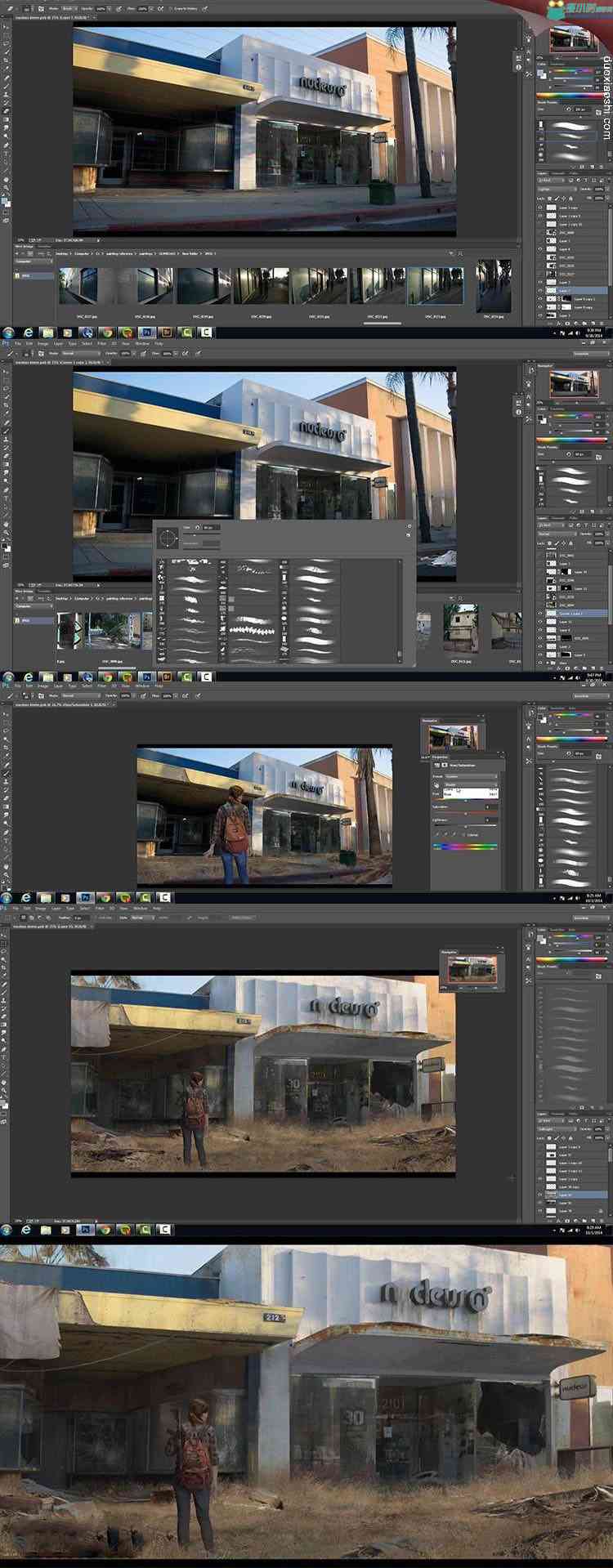The height and width of the screenshot is (1568, 613).
Task: Open the Help menu in fourth Photoshop window
Action: pos(157,908)
